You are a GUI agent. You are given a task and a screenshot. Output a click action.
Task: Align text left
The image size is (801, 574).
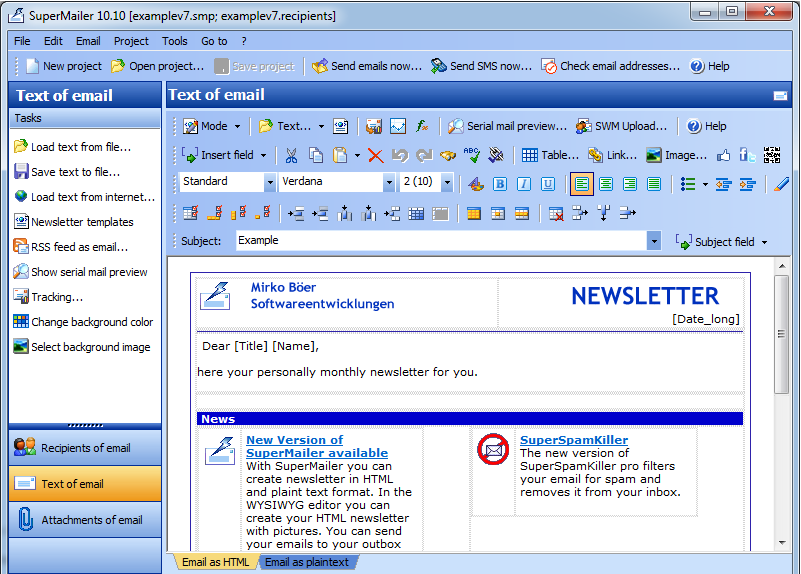[x=582, y=184]
